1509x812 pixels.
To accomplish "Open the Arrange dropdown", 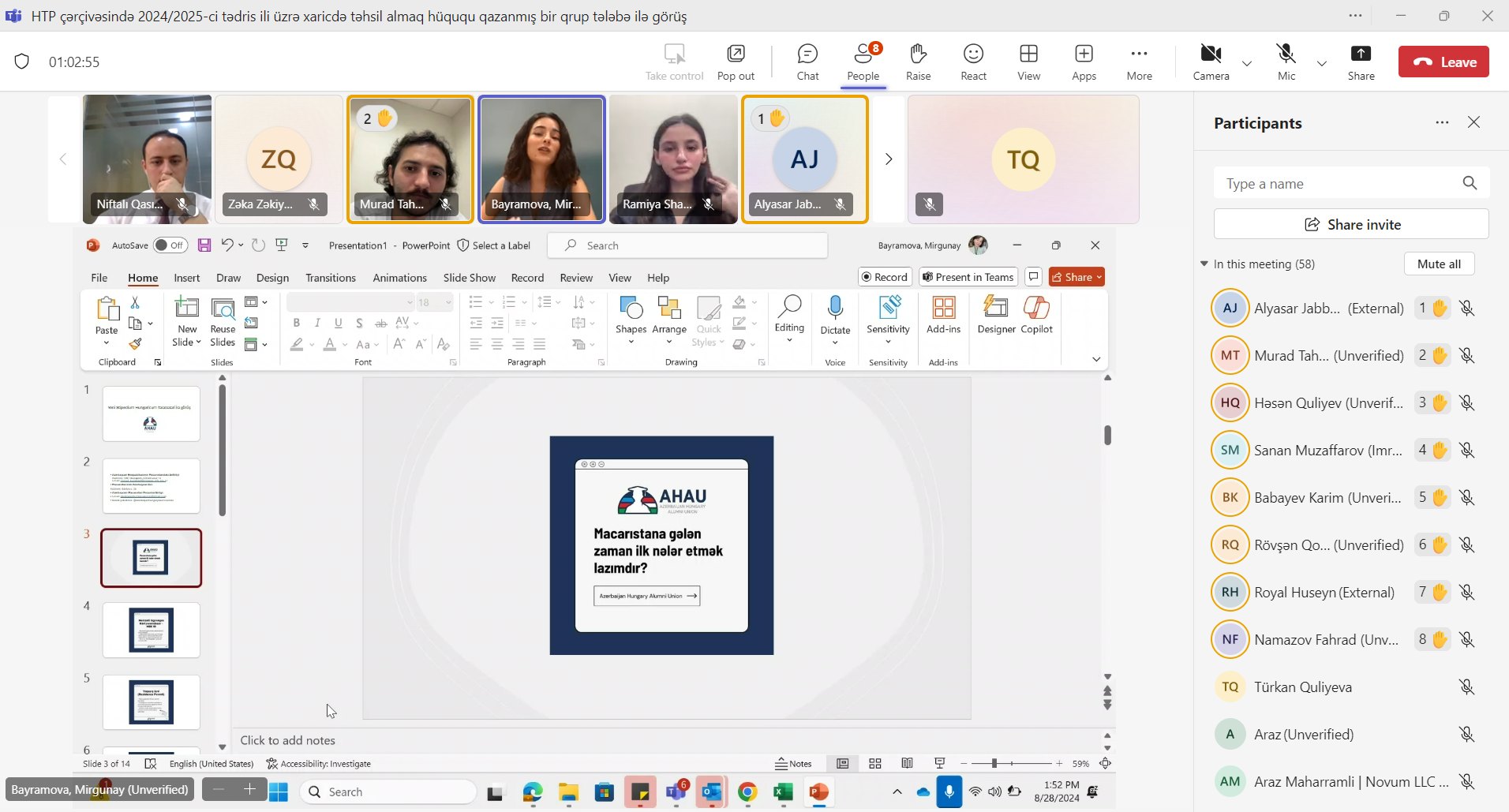I will coord(669,320).
